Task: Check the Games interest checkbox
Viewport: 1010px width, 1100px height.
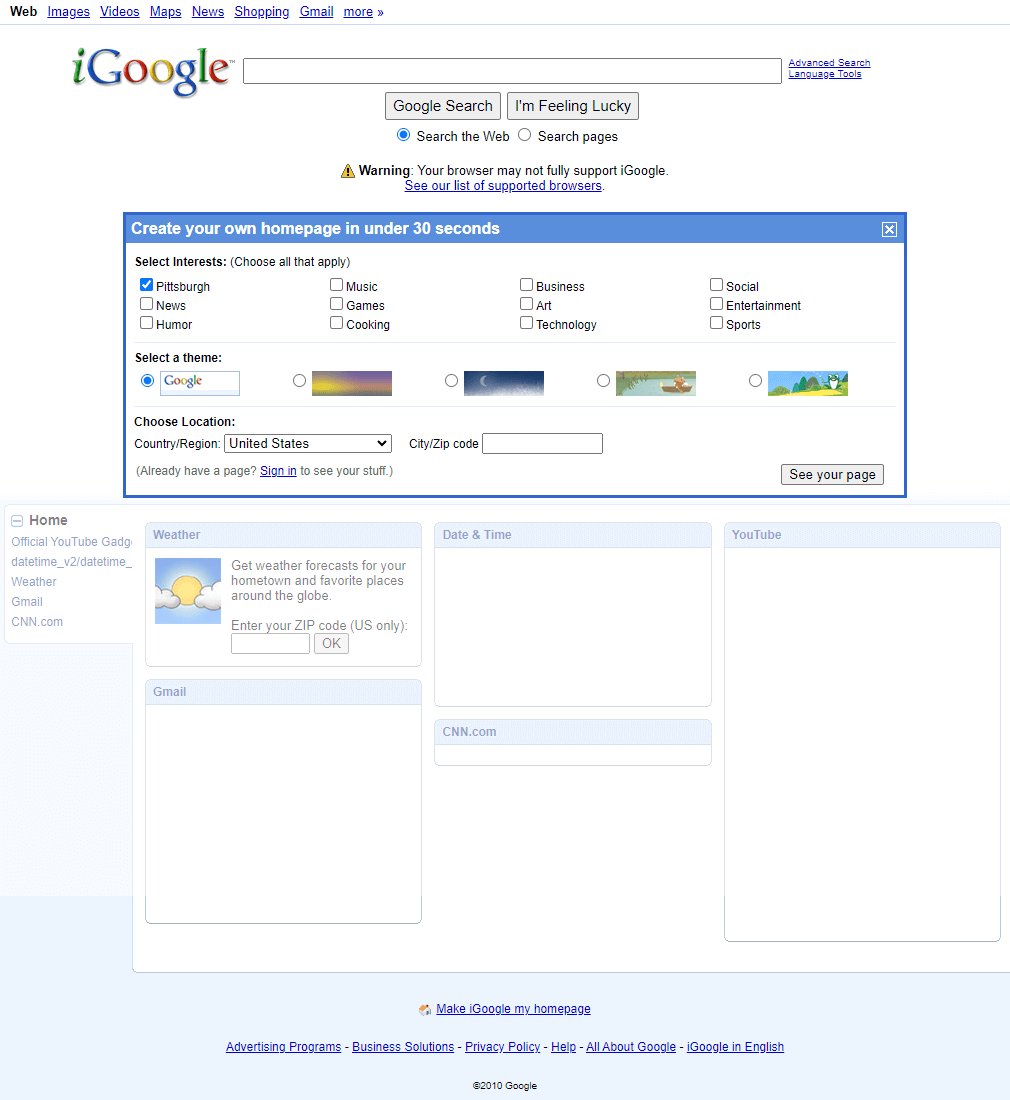Action: click(336, 304)
